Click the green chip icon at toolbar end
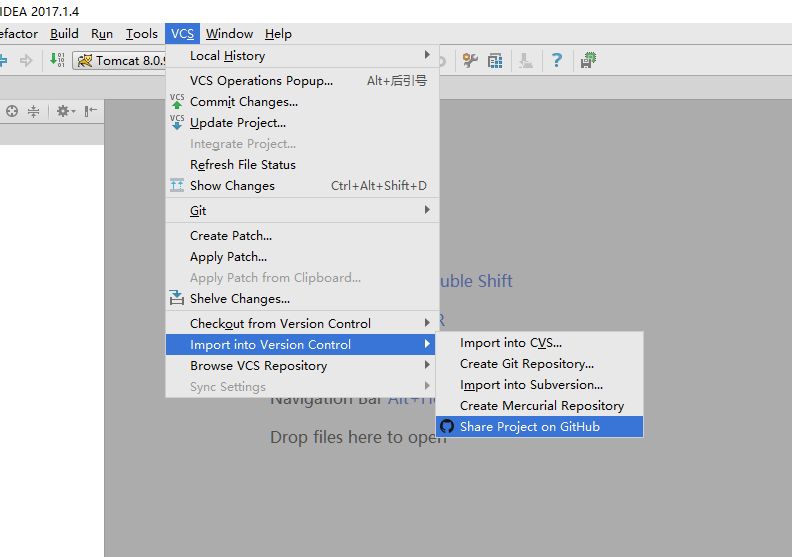The width and height of the screenshot is (792, 557). (x=588, y=60)
